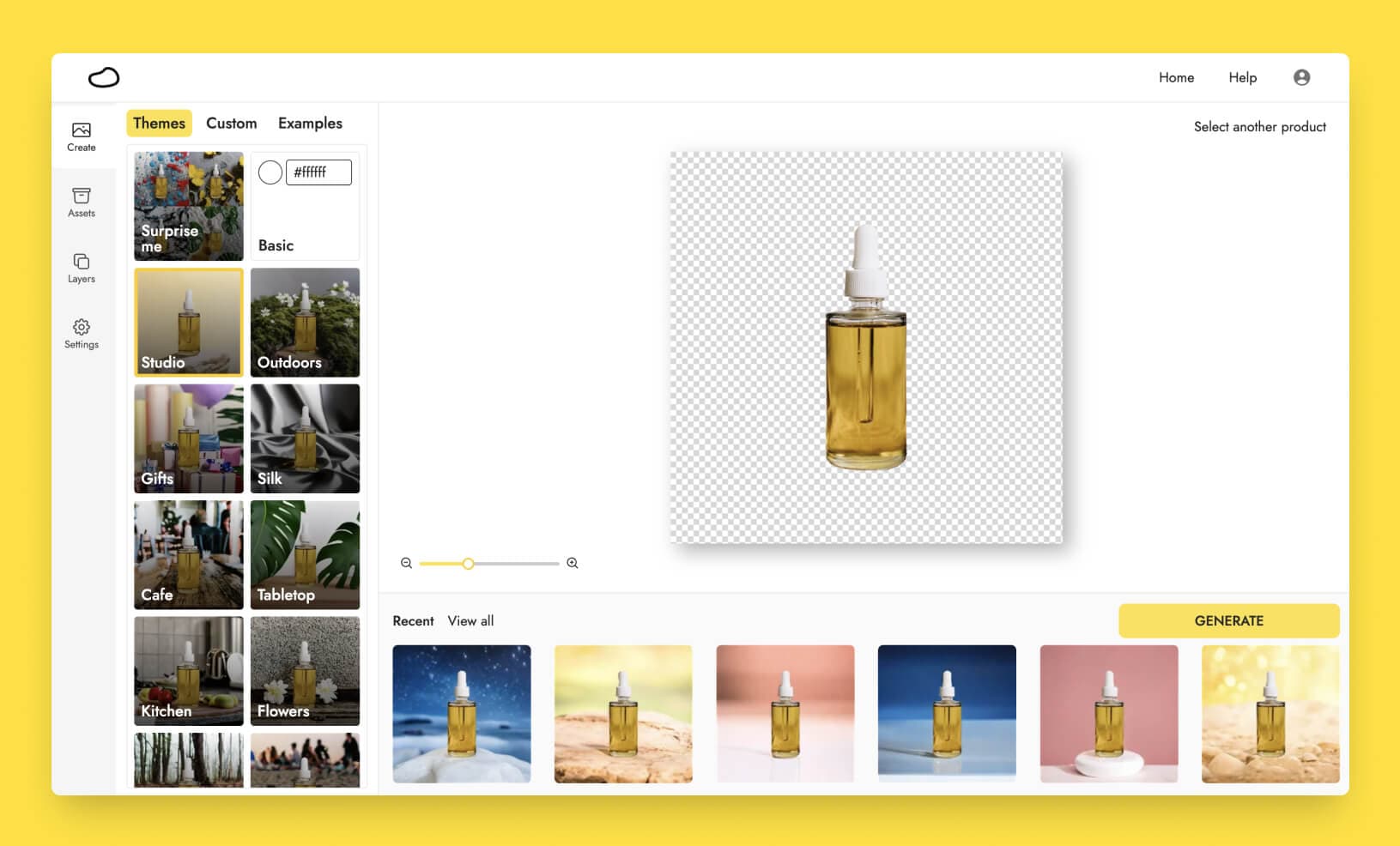Select the Surprise me theme
Image resolution: width=1400 pixels, height=846 pixels.
click(189, 206)
